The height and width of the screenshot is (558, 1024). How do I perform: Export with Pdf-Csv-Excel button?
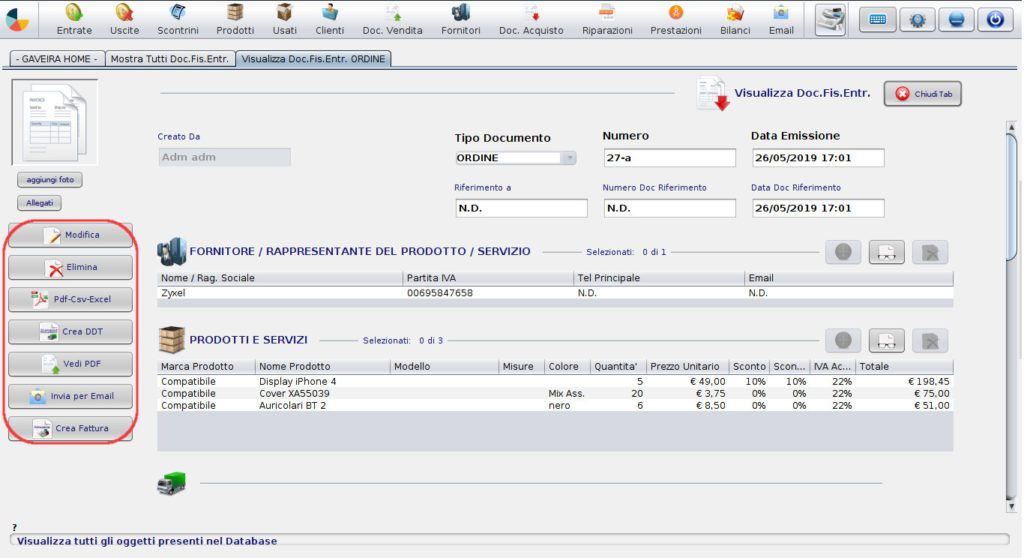[x=71, y=299]
